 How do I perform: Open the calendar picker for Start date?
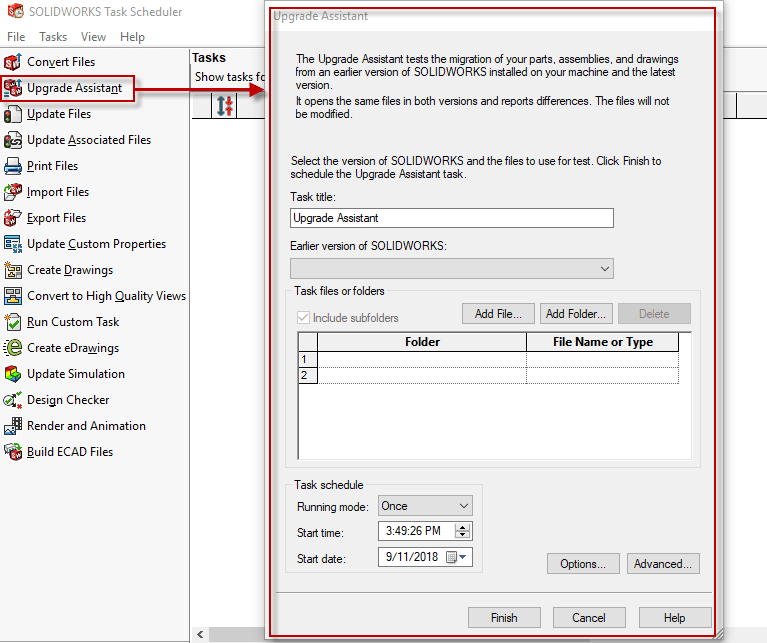[x=456, y=557]
